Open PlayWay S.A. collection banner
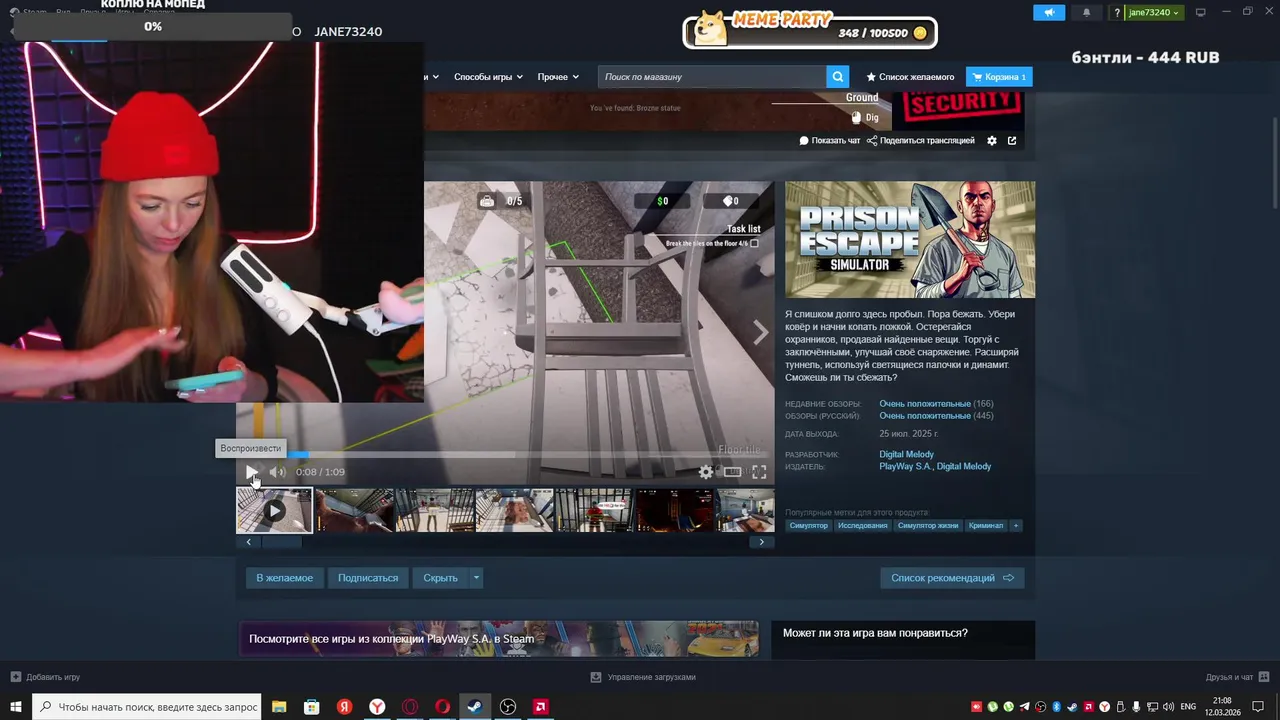The height and width of the screenshot is (720, 1280). point(498,639)
